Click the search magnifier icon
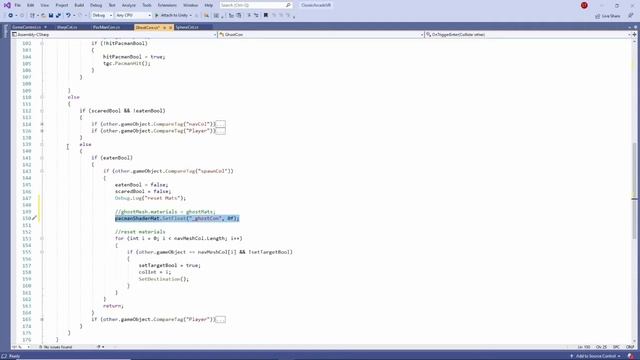This screenshot has width=640, height=360. 288,5
